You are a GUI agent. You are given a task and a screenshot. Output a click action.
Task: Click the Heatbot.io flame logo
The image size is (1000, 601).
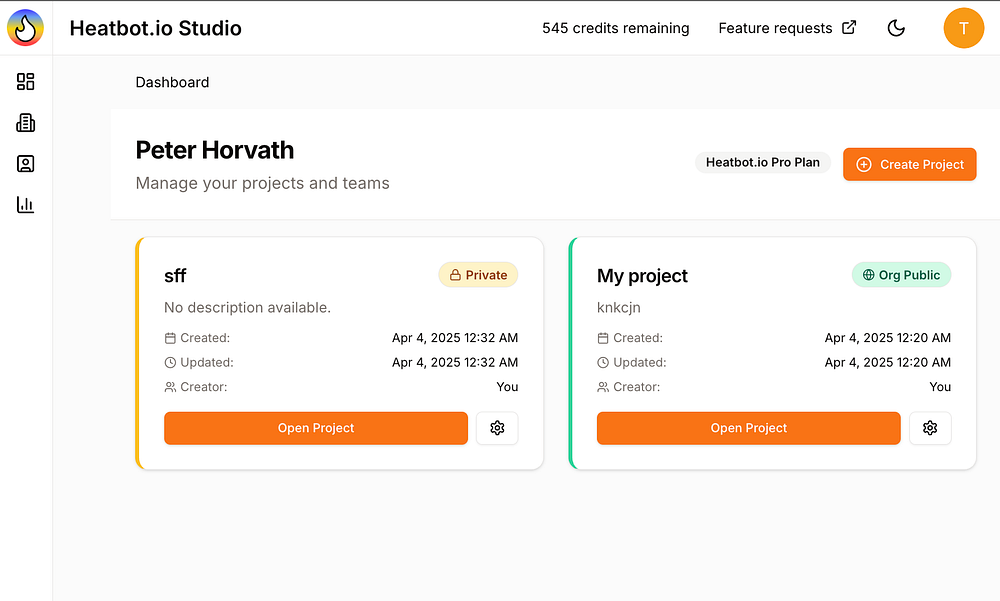[x=25, y=28]
